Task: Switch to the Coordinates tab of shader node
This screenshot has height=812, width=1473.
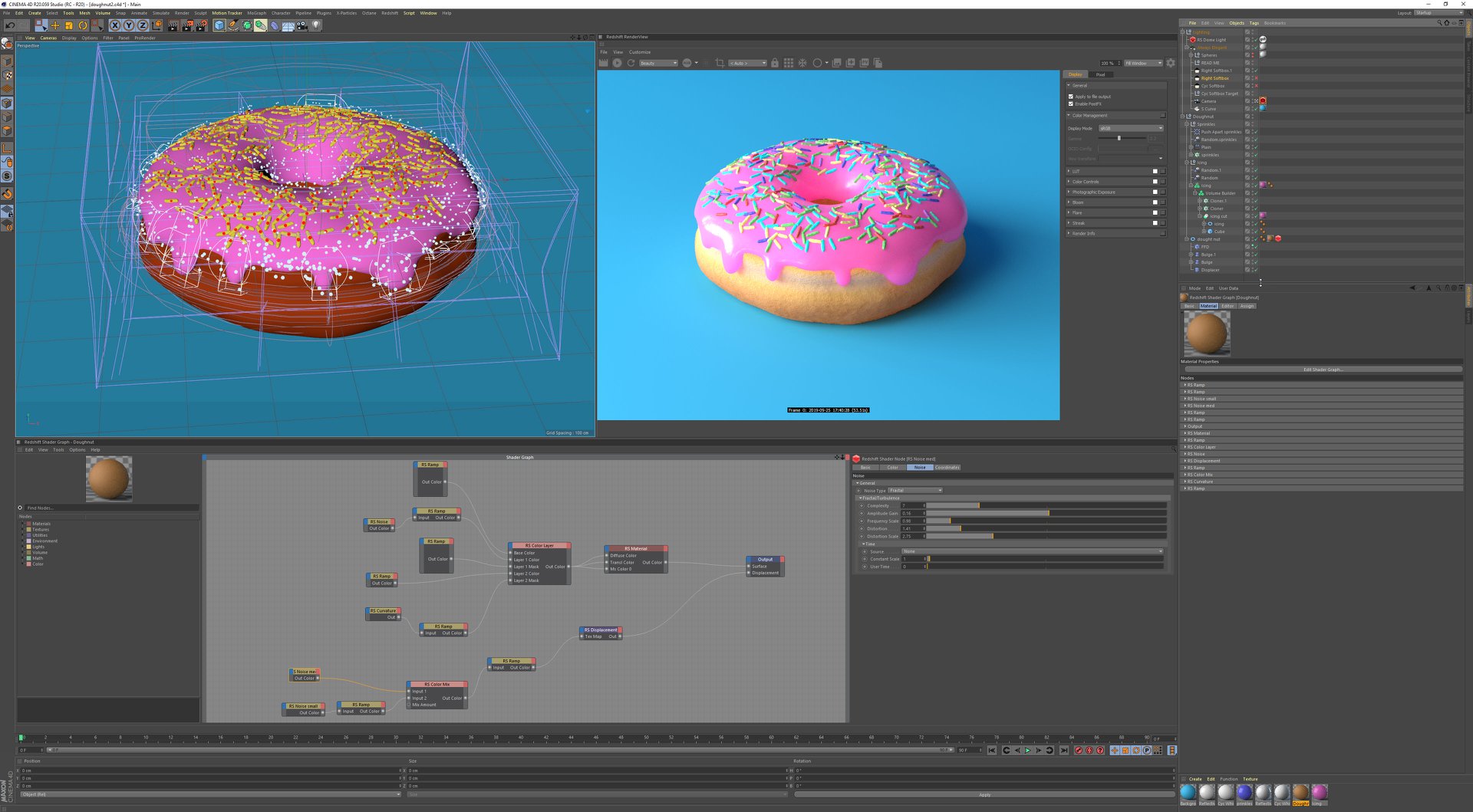Action: pyautogui.click(x=947, y=467)
